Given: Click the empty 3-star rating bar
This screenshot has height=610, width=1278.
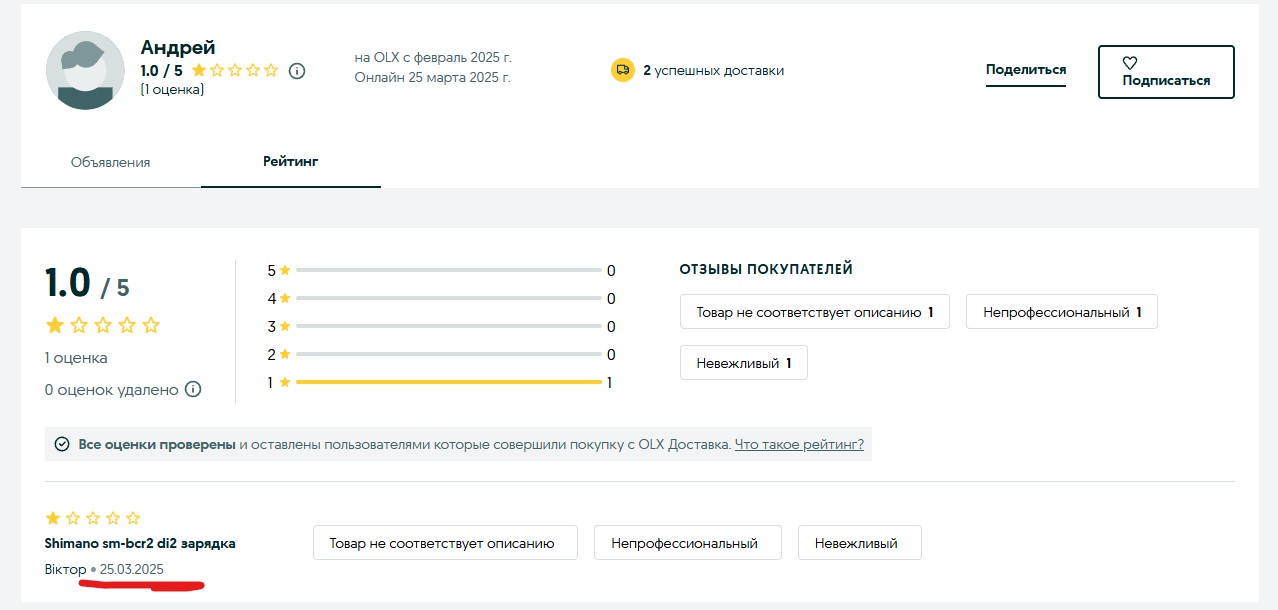Looking at the screenshot, I should pos(448,326).
